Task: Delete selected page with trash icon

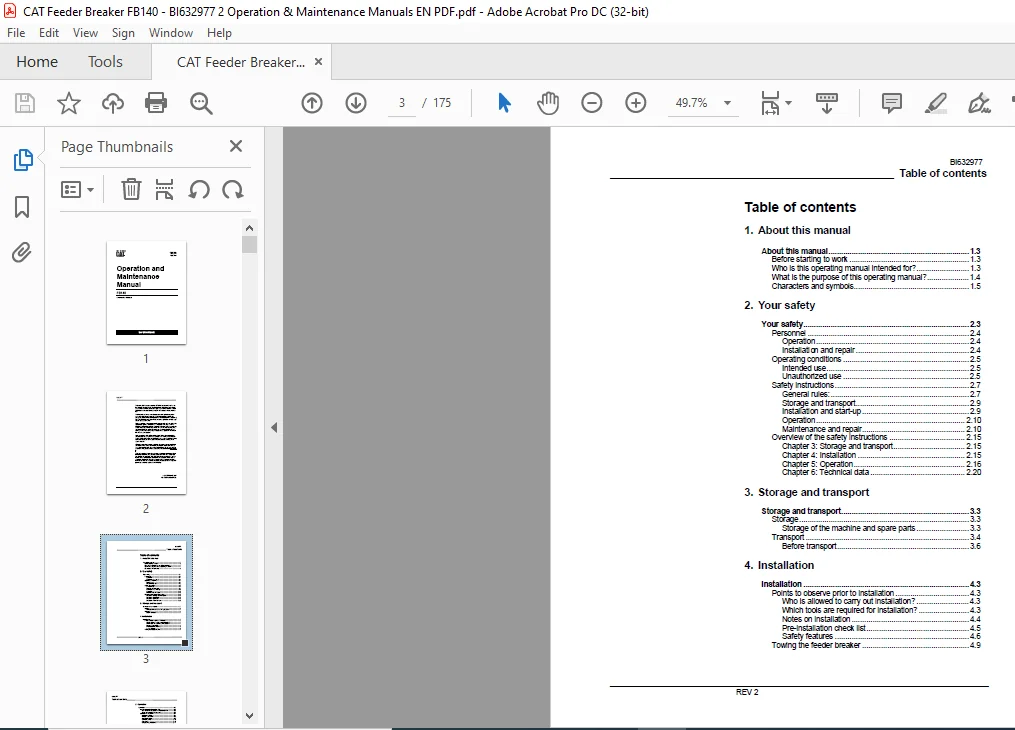Action: 131,190
